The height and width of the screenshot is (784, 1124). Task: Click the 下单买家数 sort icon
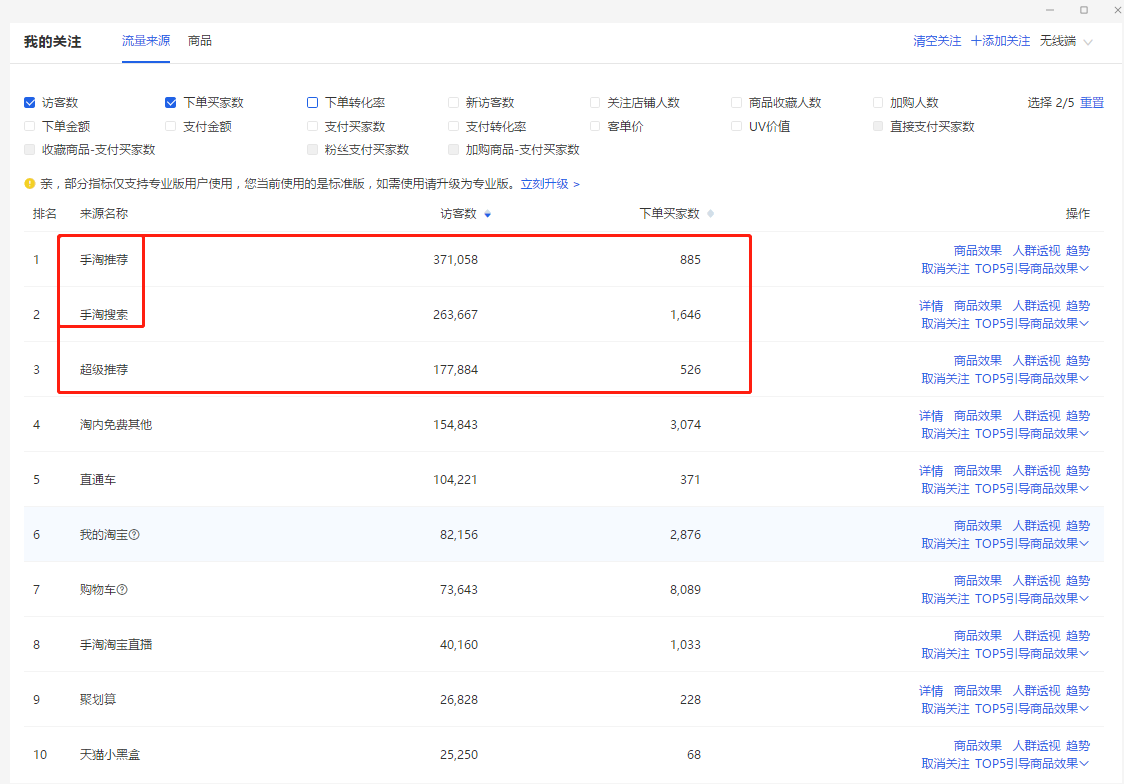tap(710, 214)
